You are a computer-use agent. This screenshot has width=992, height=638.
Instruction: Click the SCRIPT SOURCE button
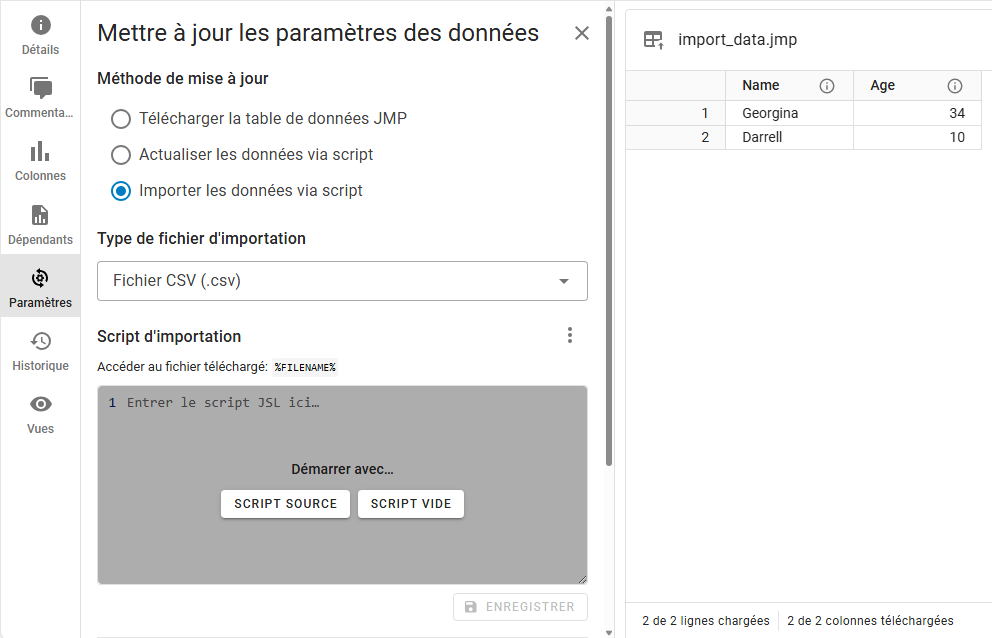pos(285,504)
